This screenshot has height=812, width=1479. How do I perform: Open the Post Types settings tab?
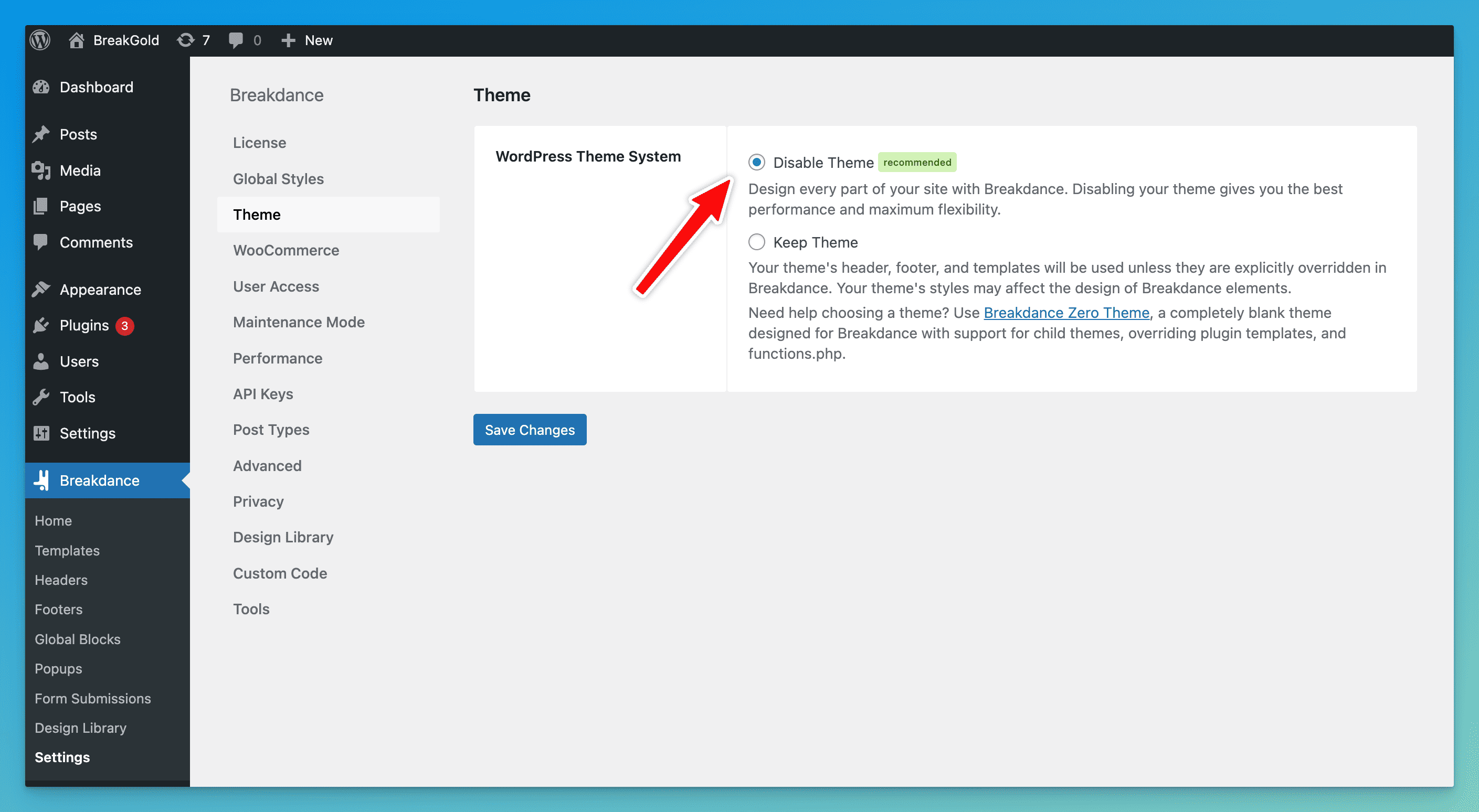click(x=329, y=430)
